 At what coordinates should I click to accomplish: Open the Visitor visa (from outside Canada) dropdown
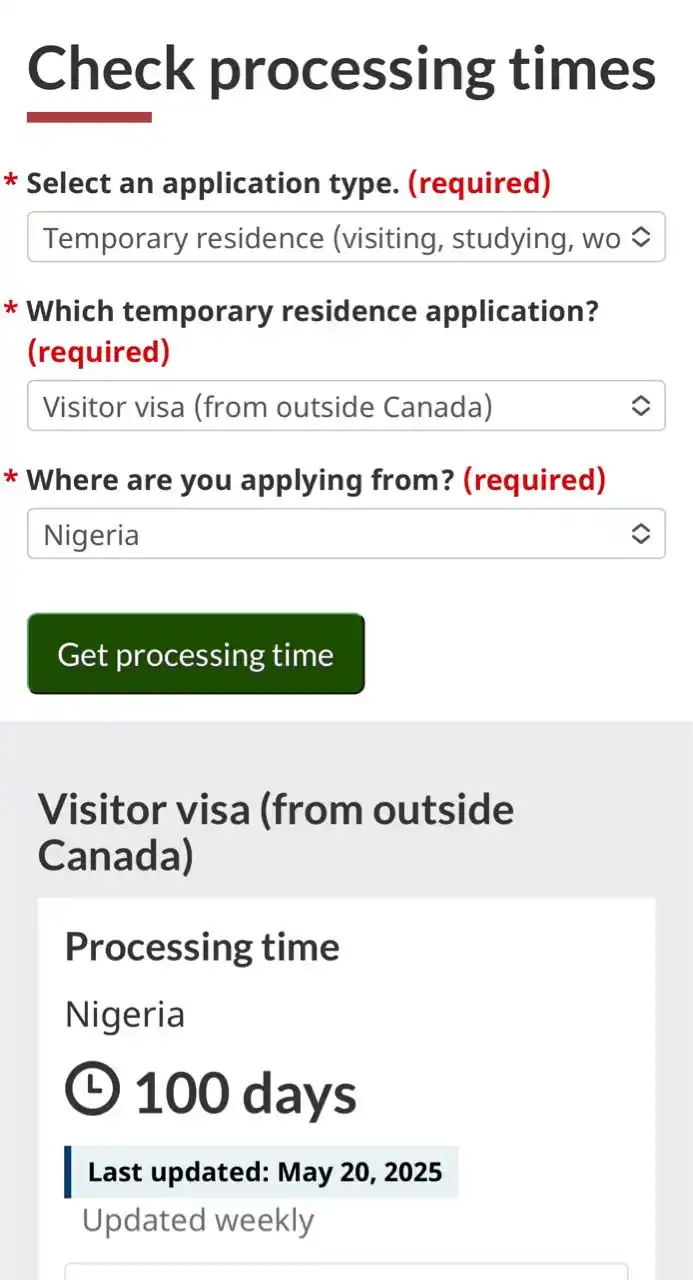(346, 406)
